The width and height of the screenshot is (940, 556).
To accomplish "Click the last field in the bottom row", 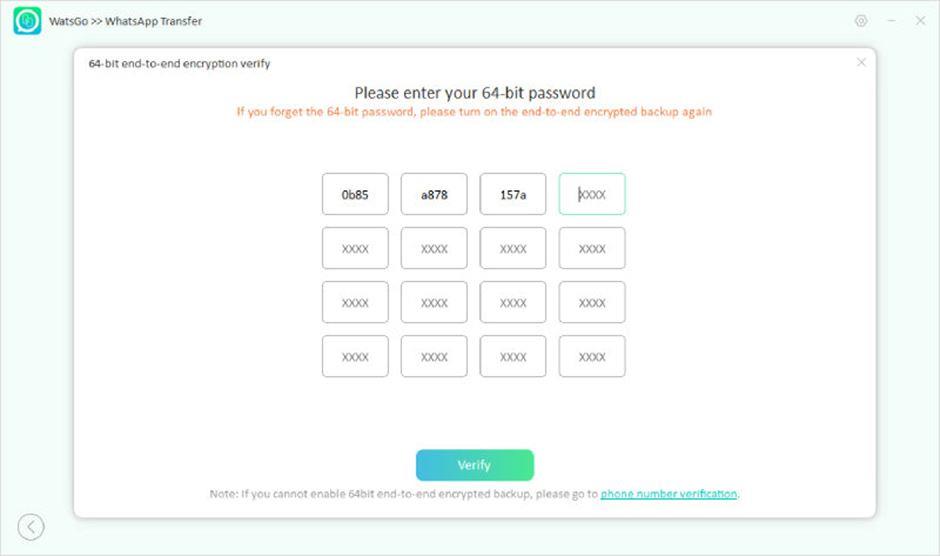I will [592, 356].
